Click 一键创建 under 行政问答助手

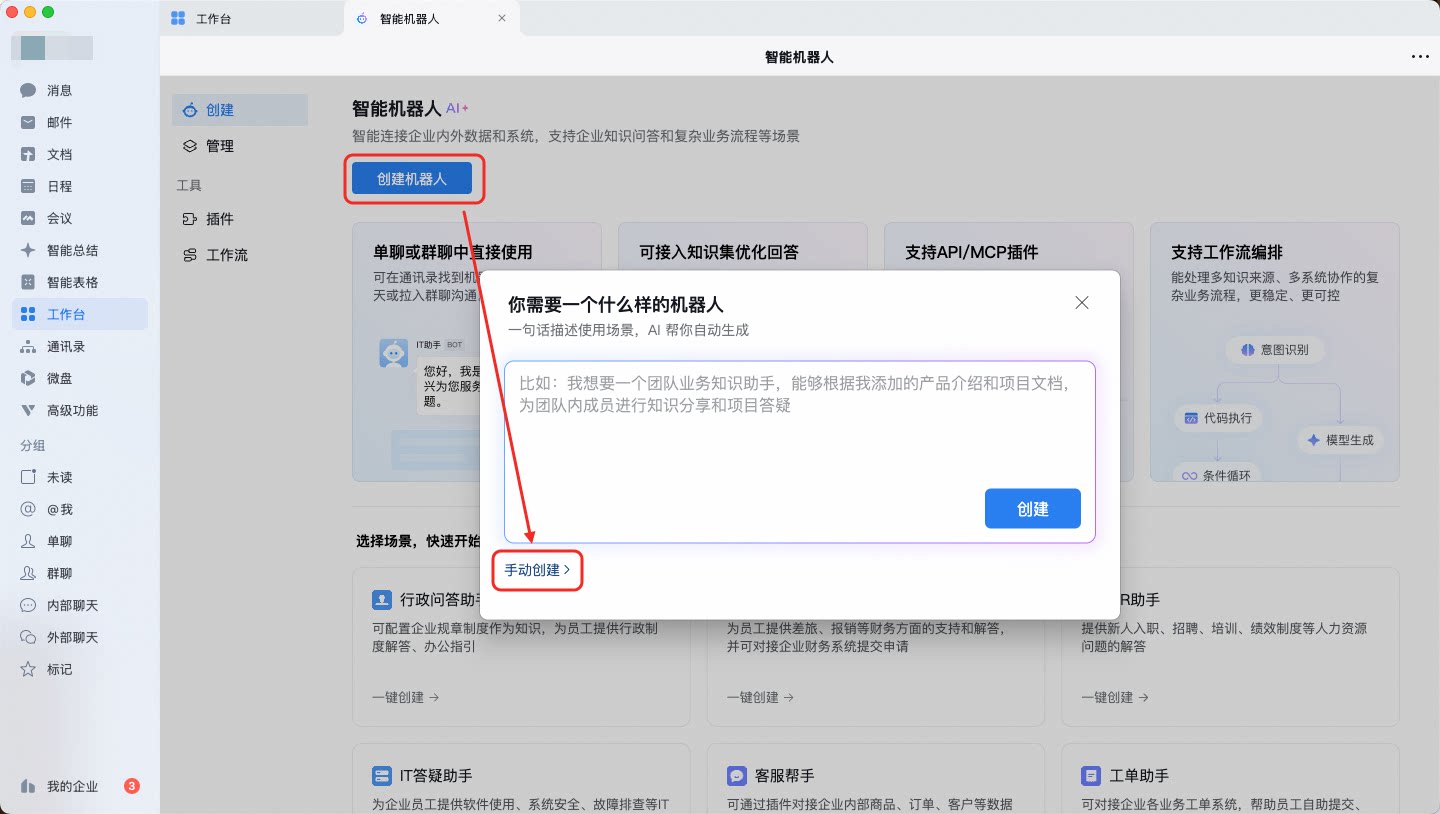pyautogui.click(x=405, y=697)
